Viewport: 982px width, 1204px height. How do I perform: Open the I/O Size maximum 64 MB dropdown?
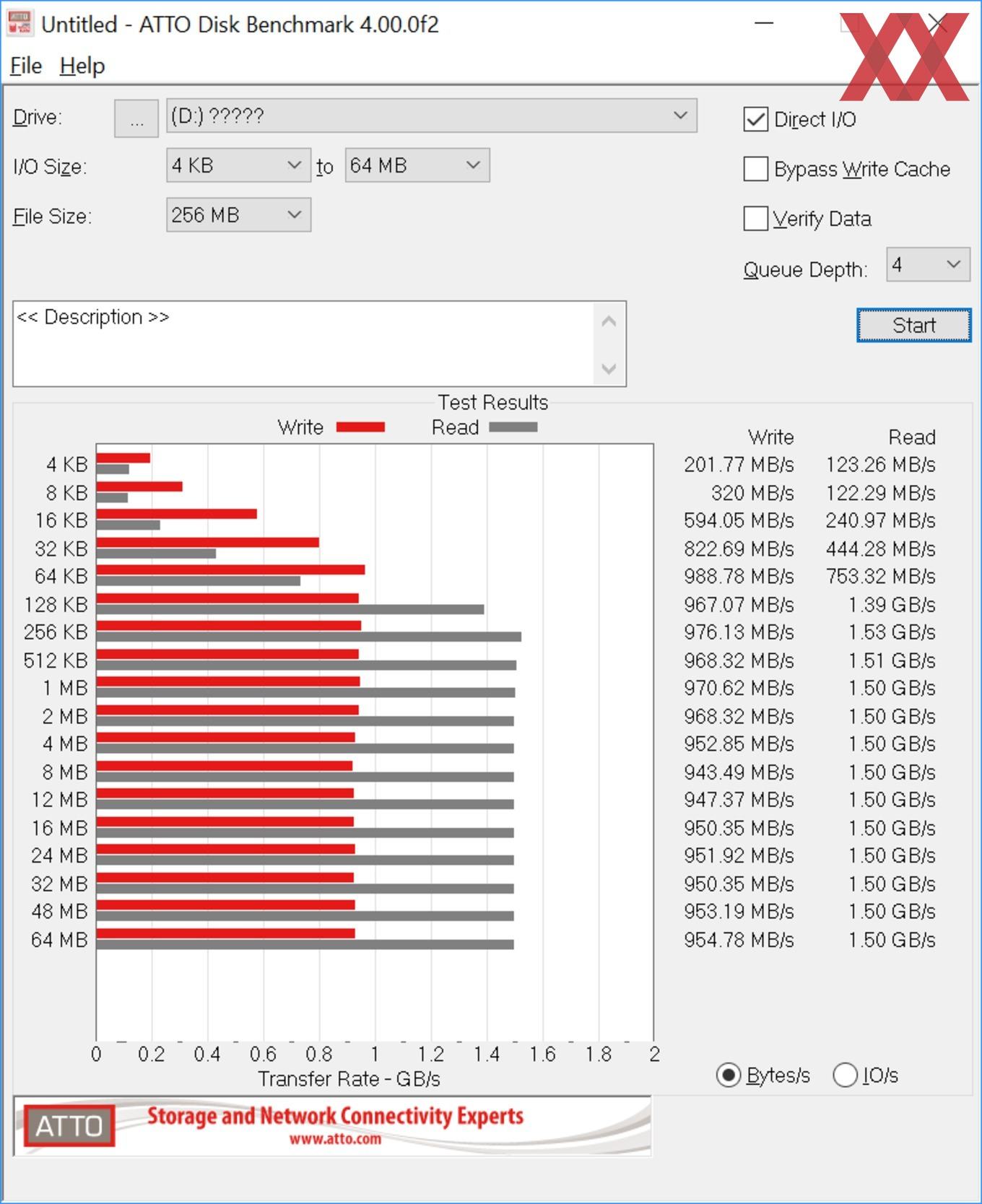pos(417,165)
